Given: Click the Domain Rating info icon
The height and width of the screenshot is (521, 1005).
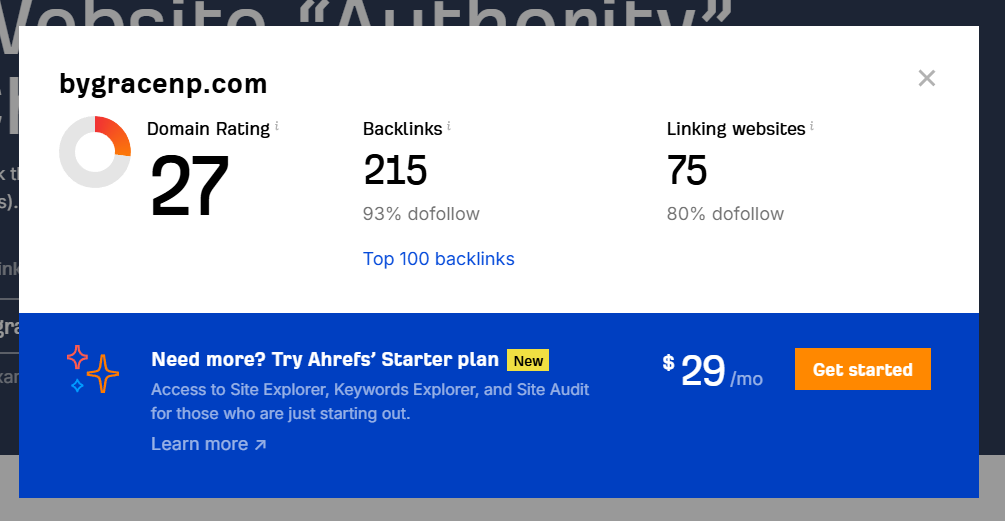Looking at the screenshot, I should point(277,126).
